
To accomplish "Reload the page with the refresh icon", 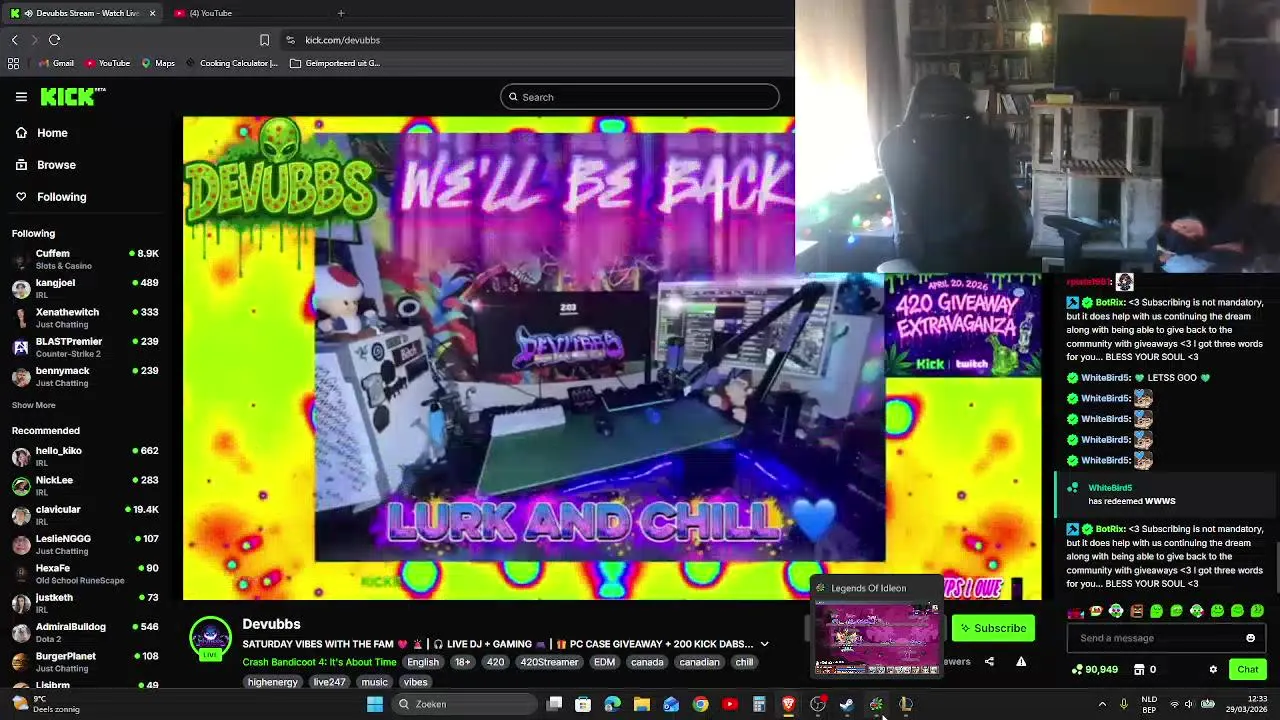I will point(54,40).
